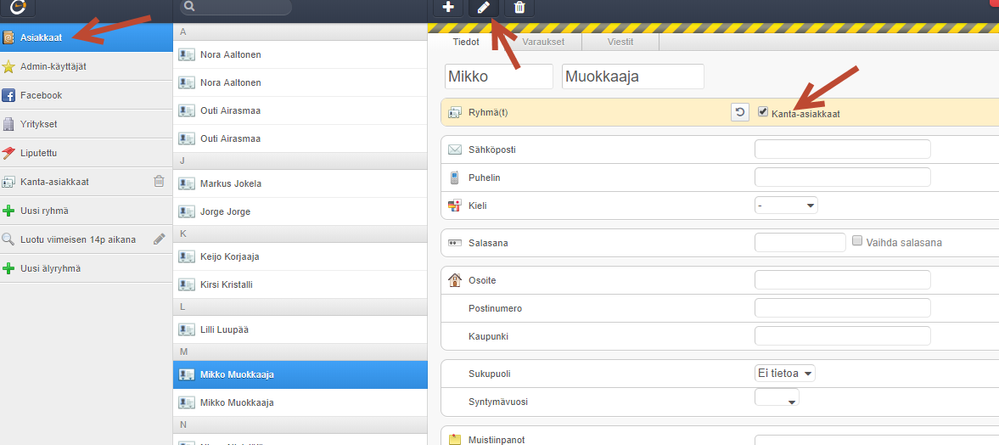
Task: Switch to the Viestit tab
Action: [621, 42]
